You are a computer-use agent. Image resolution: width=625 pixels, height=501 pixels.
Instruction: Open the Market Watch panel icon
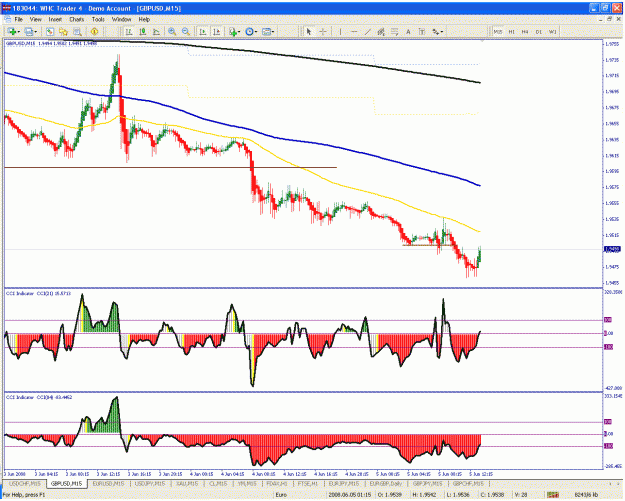coord(50,31)
